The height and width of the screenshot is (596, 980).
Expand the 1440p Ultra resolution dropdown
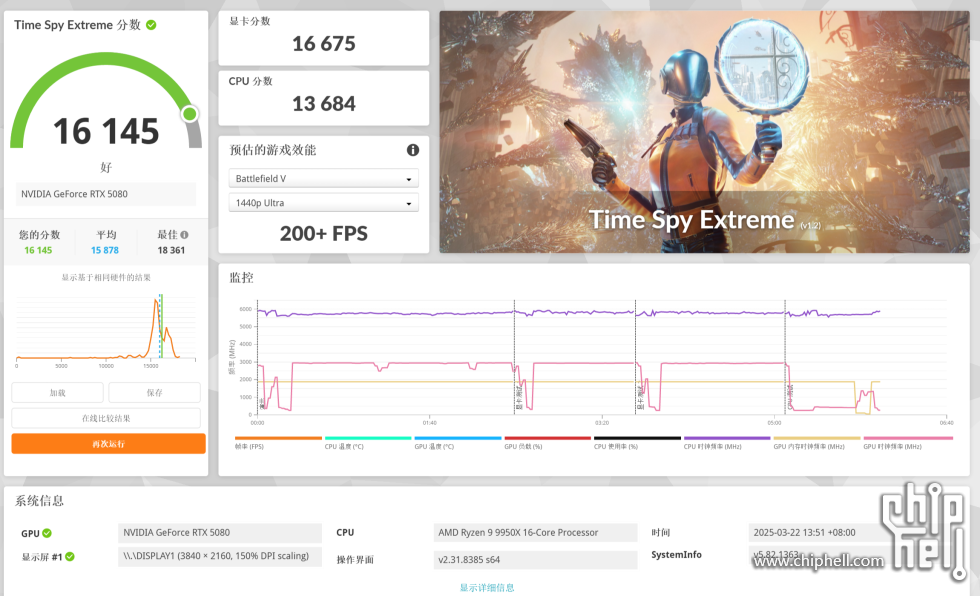323,203
